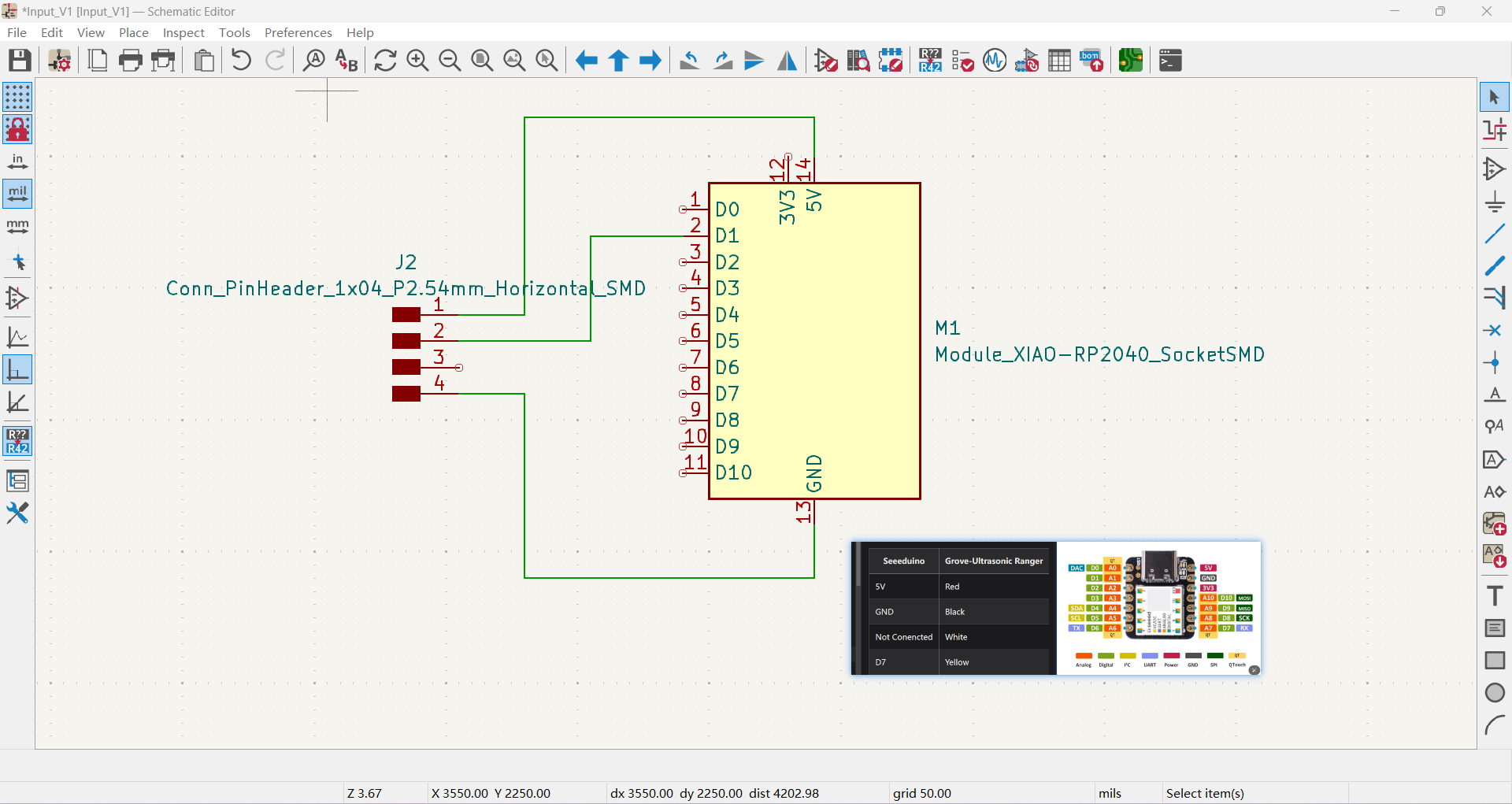Toggle grid overrides lock icon
Screen dimensions: 1512x804
(17, 129)
